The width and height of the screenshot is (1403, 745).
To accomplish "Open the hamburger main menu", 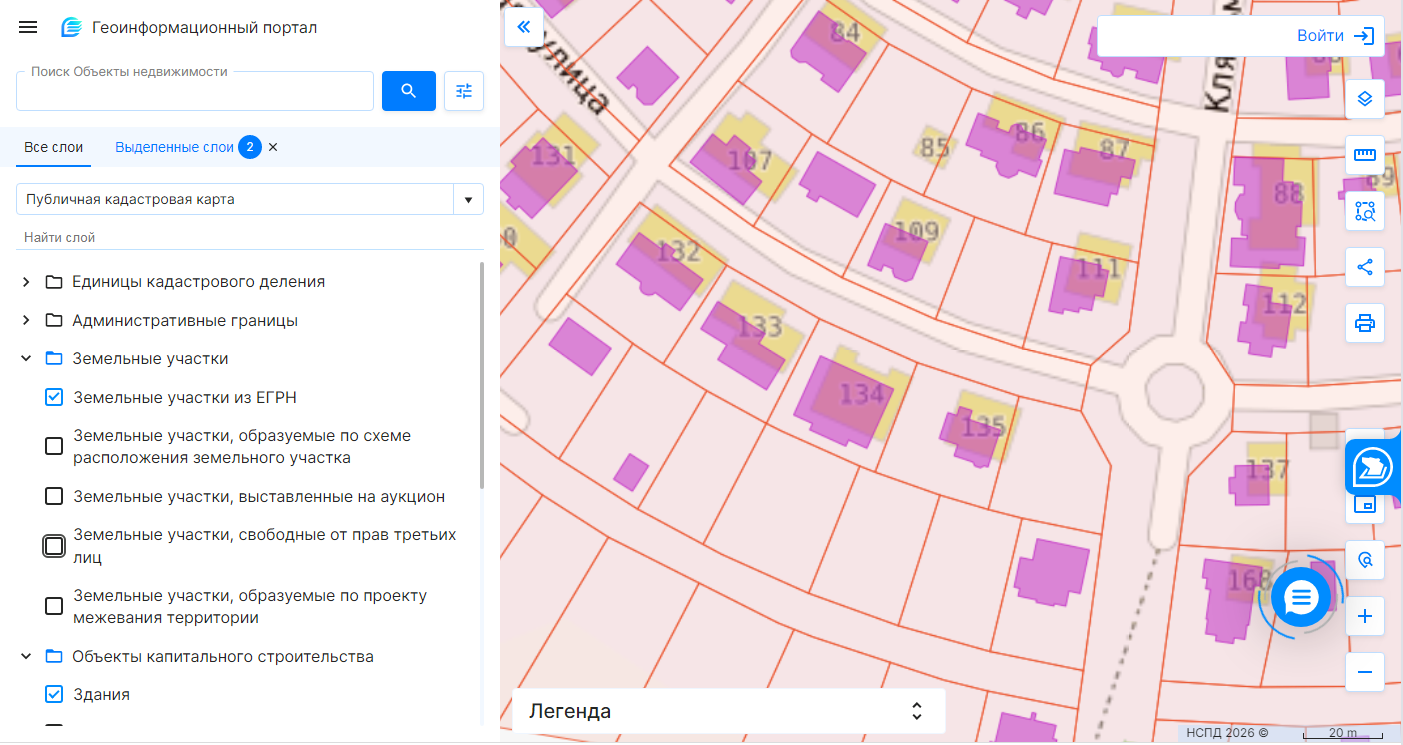I will tap(28, 28).
